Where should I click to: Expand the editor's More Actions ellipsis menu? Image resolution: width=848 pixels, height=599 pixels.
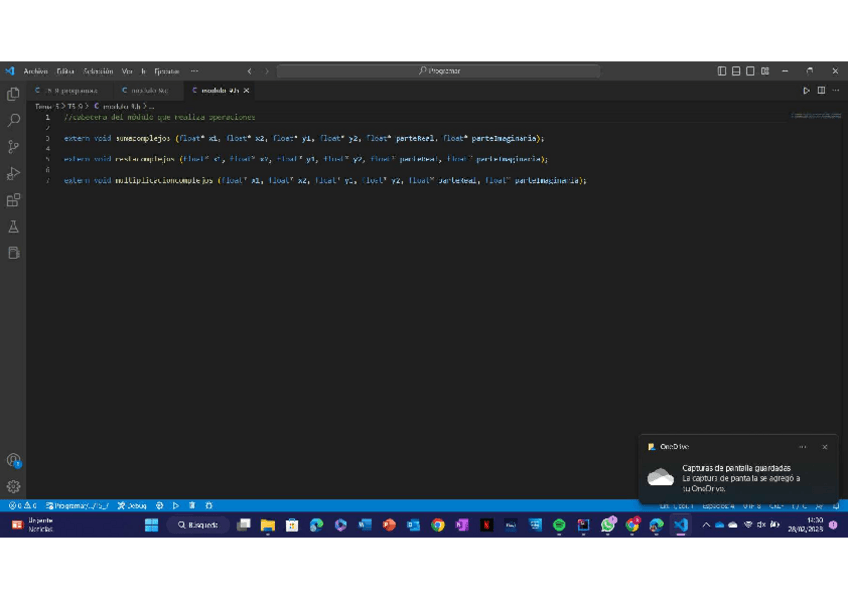[x=836, y=91]
